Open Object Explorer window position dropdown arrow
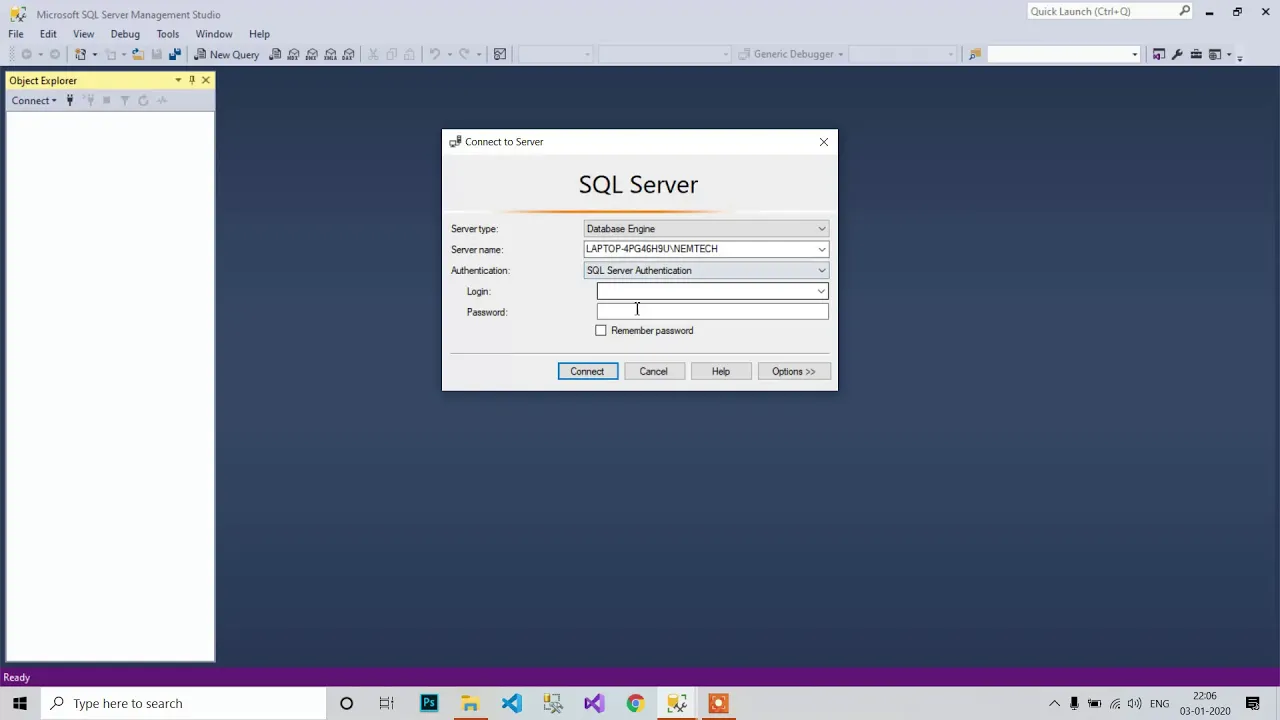The image size is (1280, 720). pyautogui.click(x=178, y=80)
